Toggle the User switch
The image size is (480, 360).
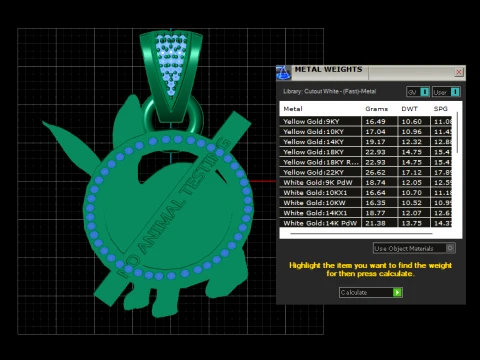[x=446, y=92]
